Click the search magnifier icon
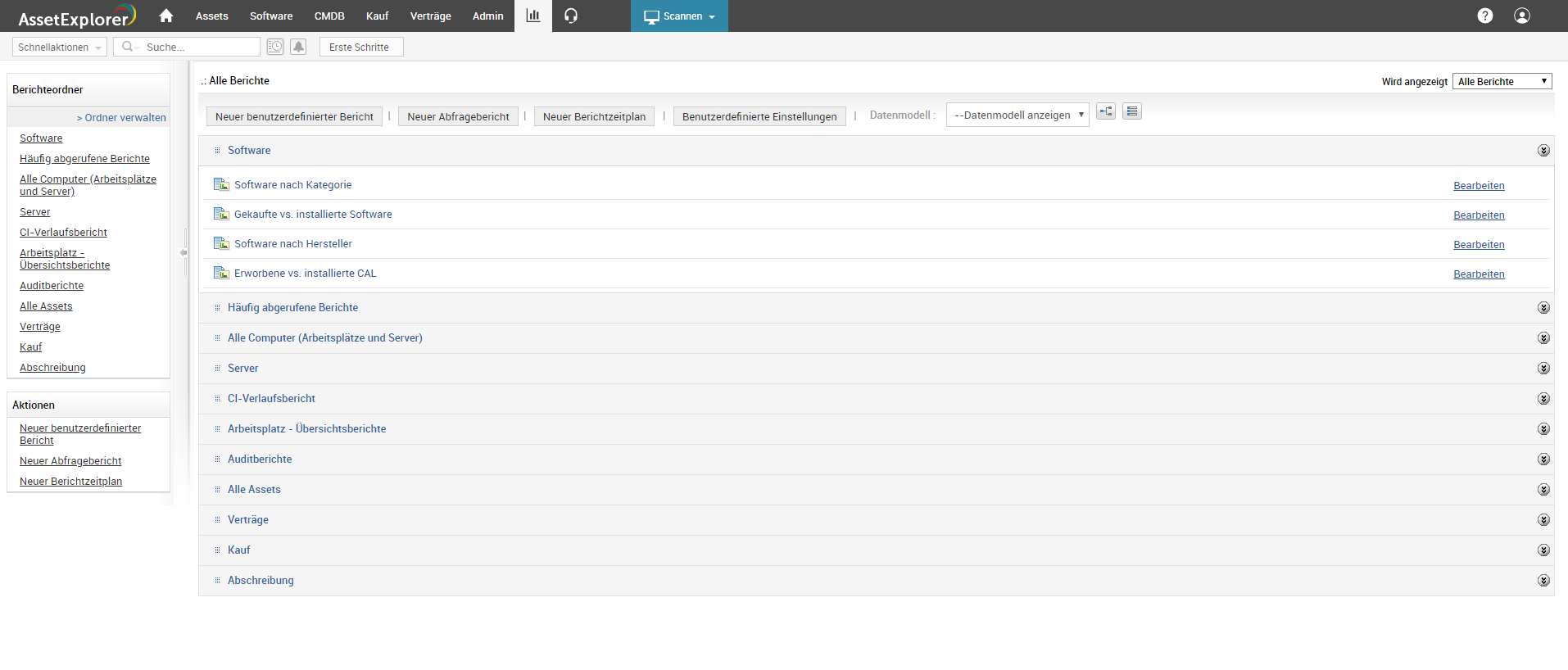The image size is (1568, 670). (128, 47)
